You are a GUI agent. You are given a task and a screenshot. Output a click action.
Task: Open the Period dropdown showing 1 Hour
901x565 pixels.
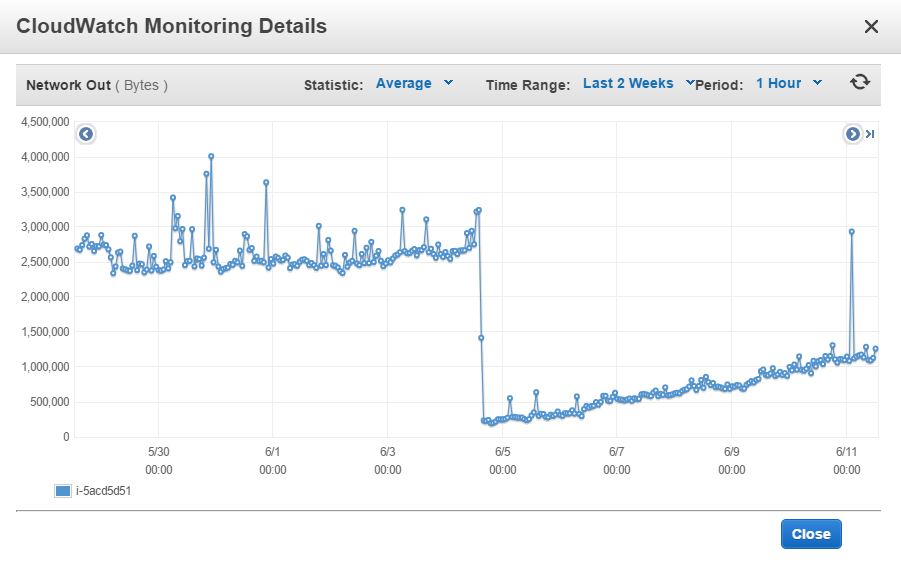tap(788, 83)
